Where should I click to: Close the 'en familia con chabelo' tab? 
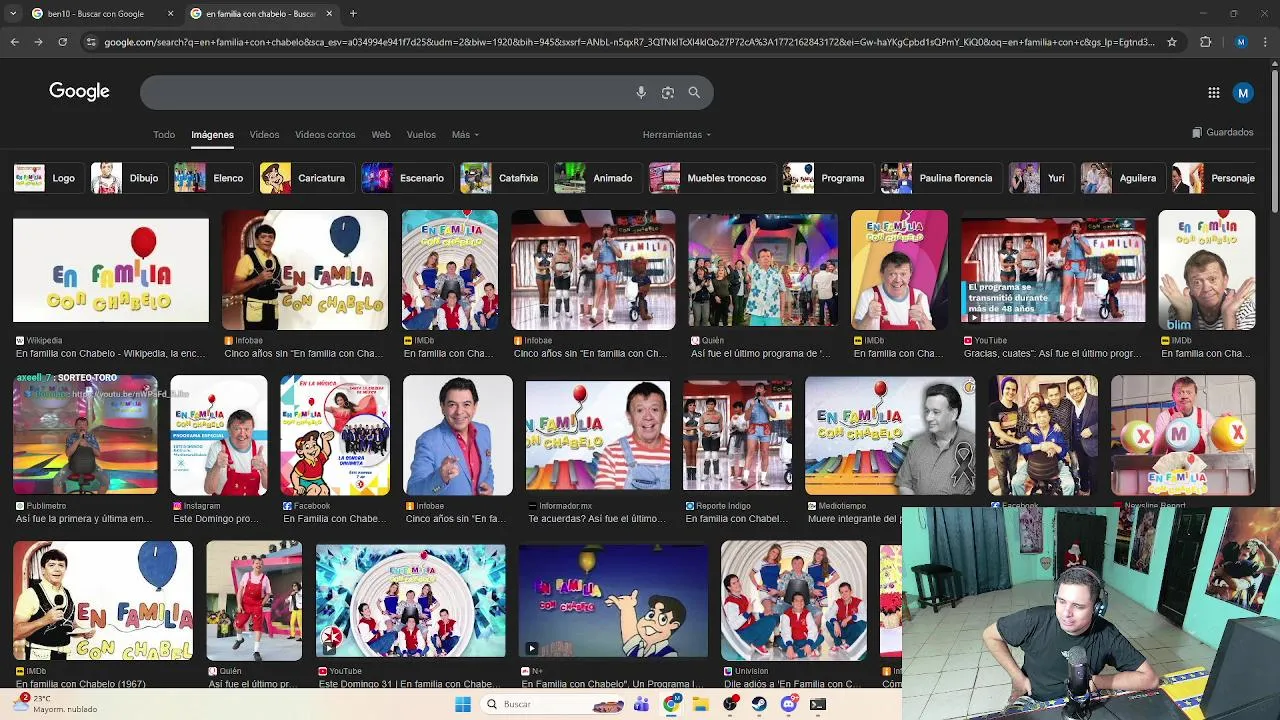329,14
